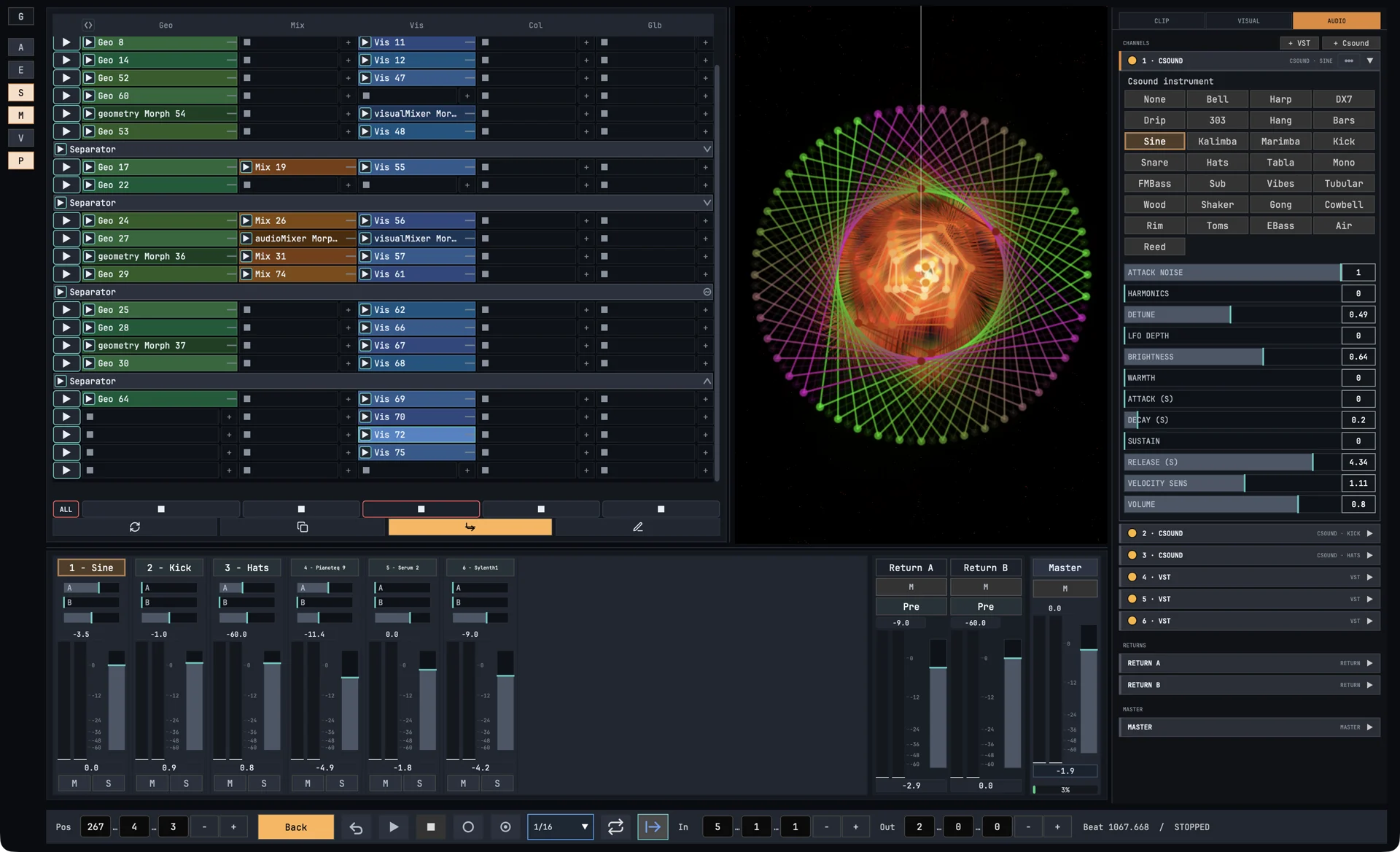Trigger scene row of Geo 14
This screenshot has height=852, width=1400.
[66, 60]
